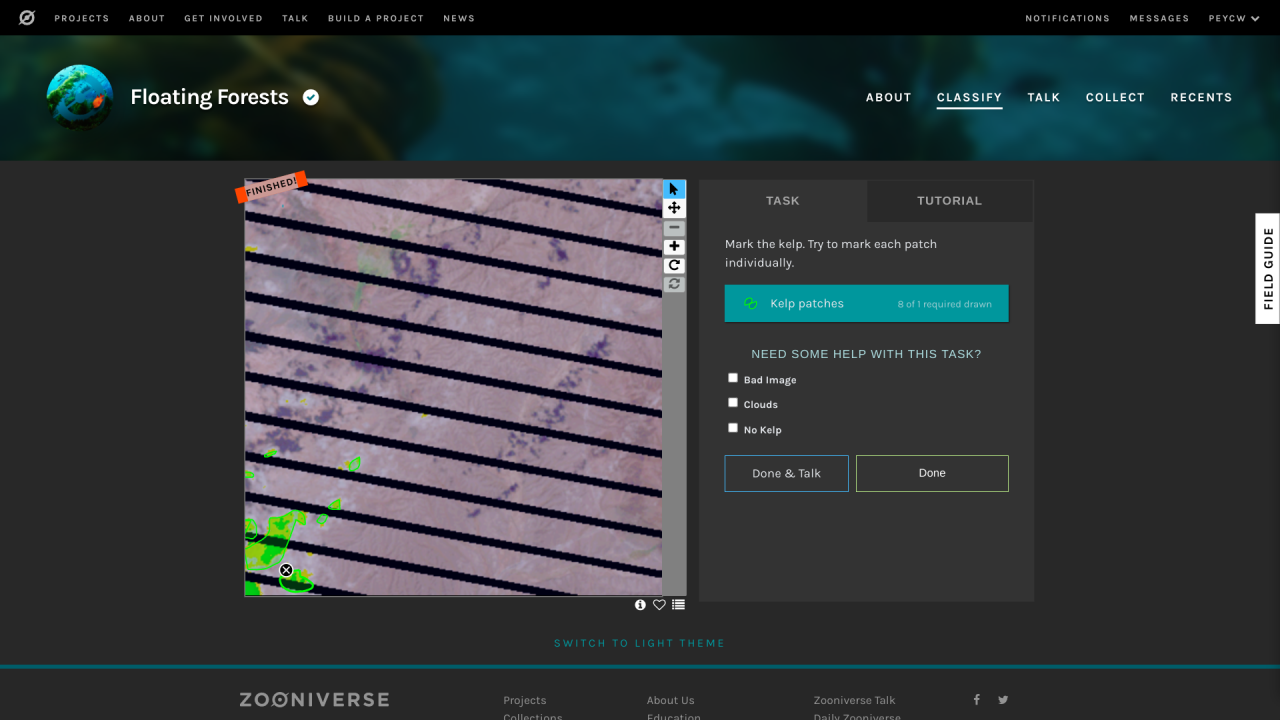Screen dimensions: 1280x720
Task: Open Build a Project page
Action: (376, 18)
